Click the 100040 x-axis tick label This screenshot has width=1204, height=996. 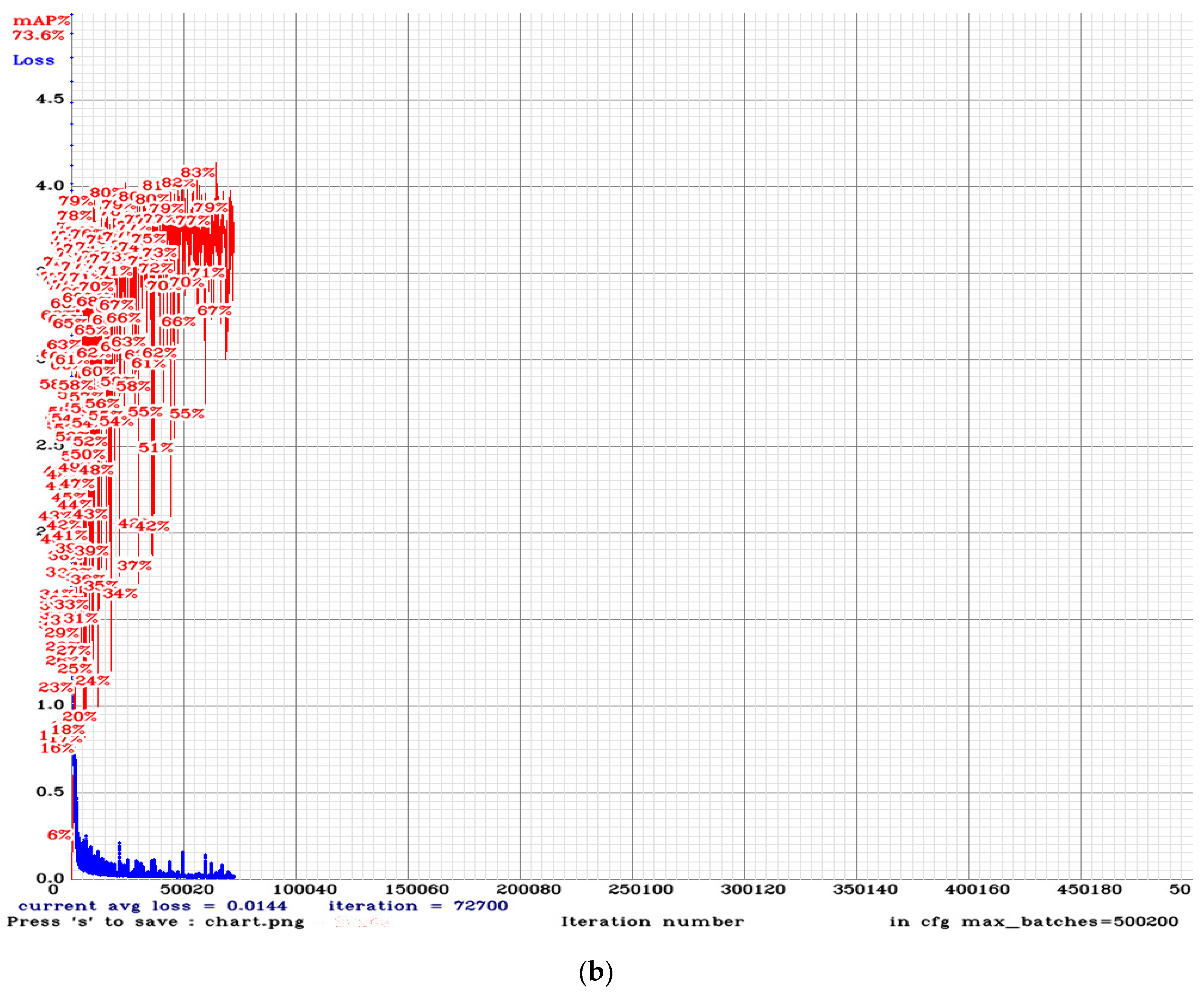(304, 889)
